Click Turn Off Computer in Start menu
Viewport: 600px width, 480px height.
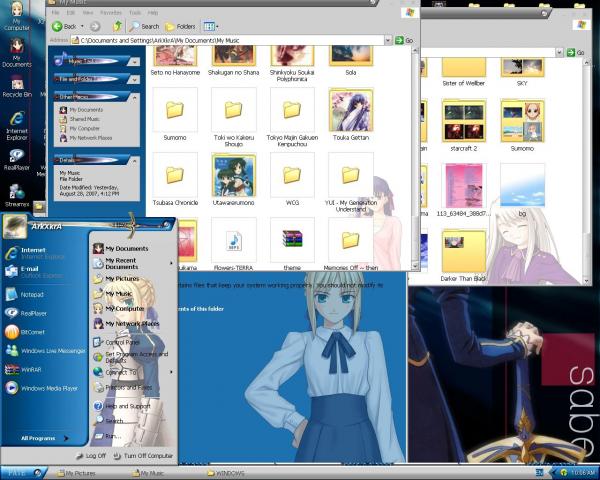[x=143, y=456]
